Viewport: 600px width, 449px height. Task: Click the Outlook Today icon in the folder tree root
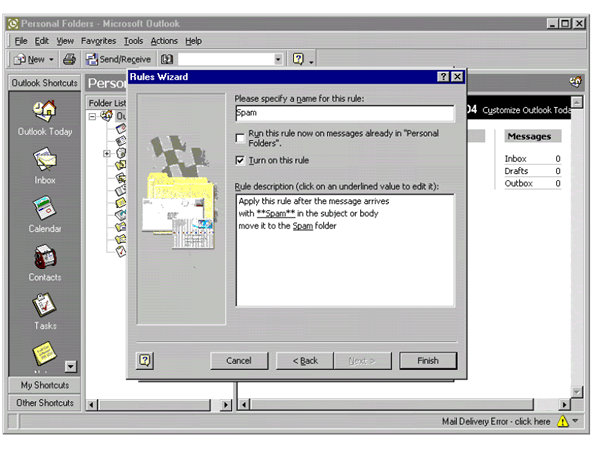click(x=107, y=115)
